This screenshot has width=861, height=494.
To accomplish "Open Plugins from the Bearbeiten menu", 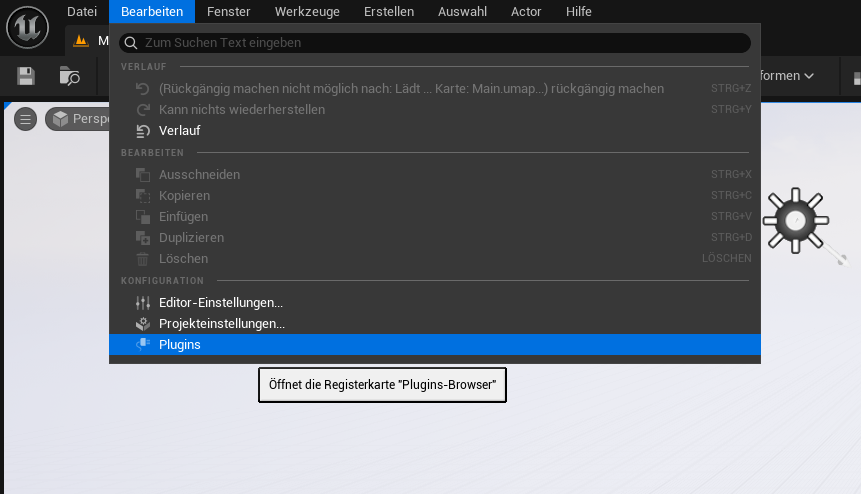I will (180, 345).
